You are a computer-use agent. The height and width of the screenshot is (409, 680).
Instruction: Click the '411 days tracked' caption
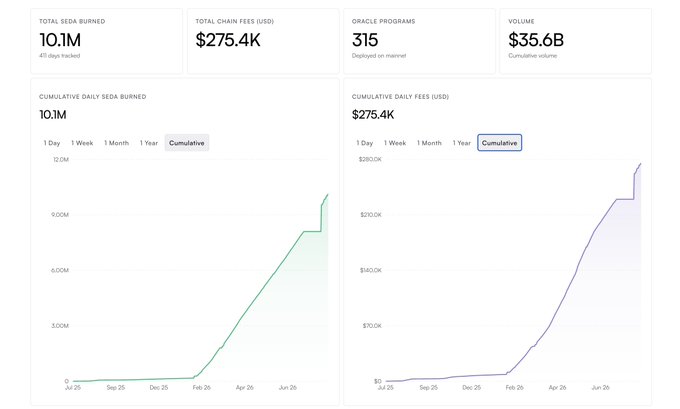click(59, 56)
